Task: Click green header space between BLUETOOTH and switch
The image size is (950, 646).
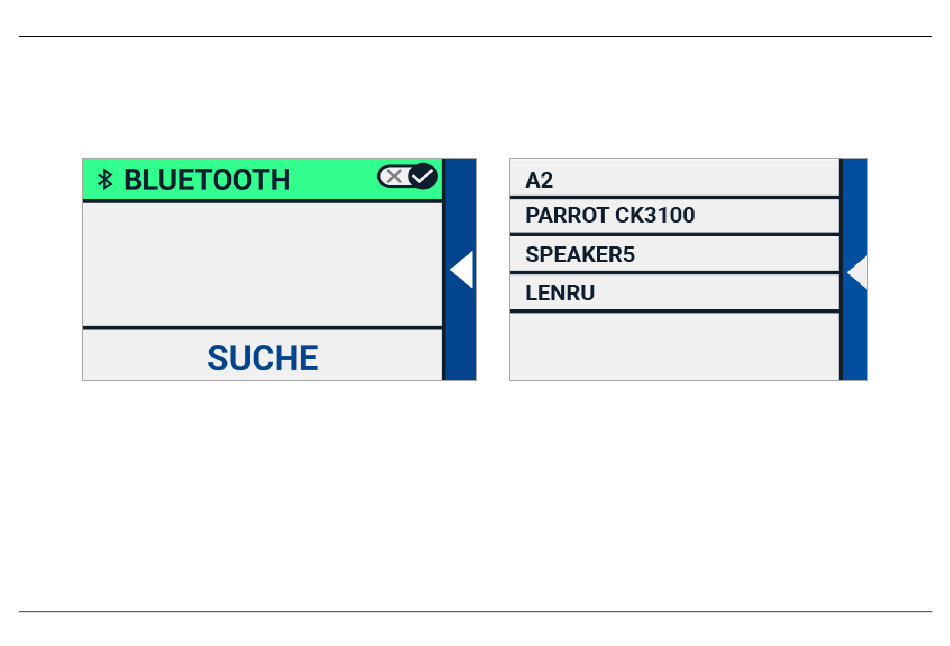Action: click(x=333, y=180)
